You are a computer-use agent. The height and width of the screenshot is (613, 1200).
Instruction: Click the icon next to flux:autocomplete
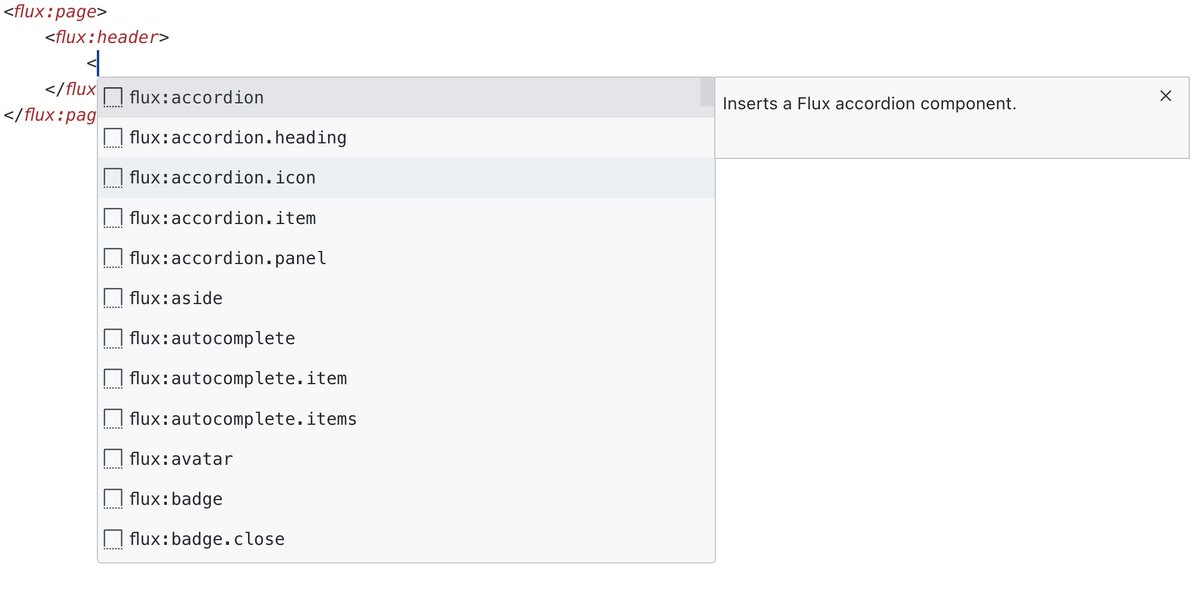pos(113,338)
